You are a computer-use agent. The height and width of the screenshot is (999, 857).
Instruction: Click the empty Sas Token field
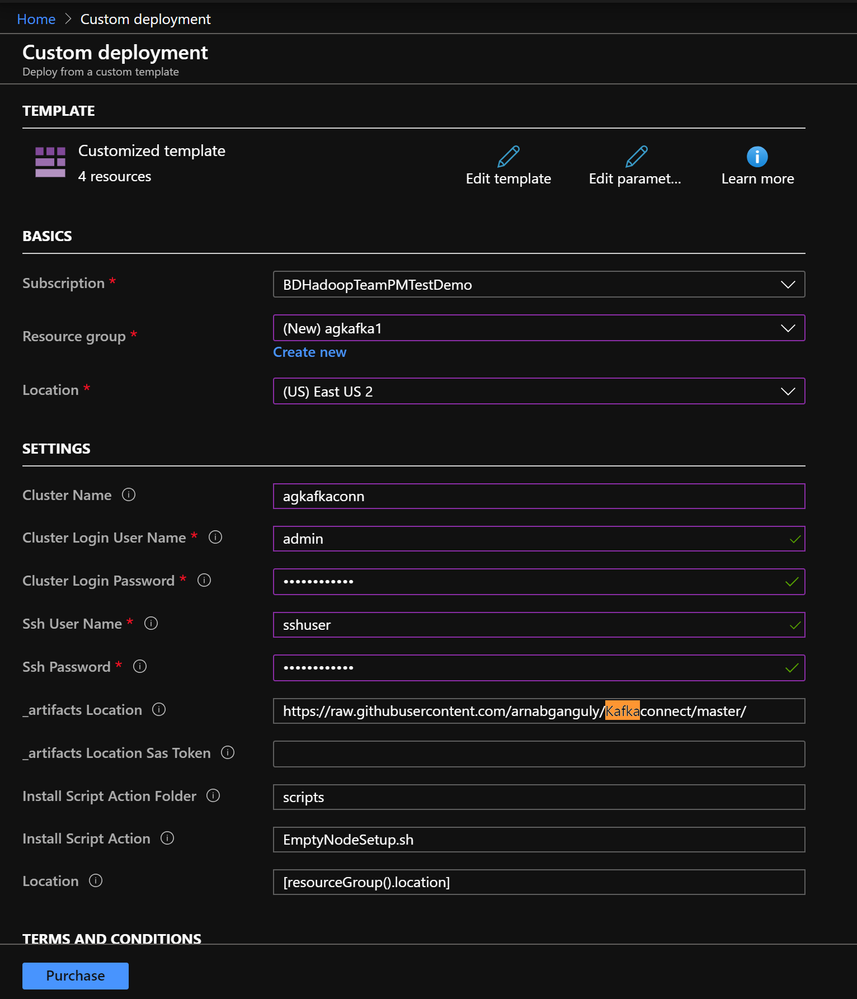pos(539,754)
